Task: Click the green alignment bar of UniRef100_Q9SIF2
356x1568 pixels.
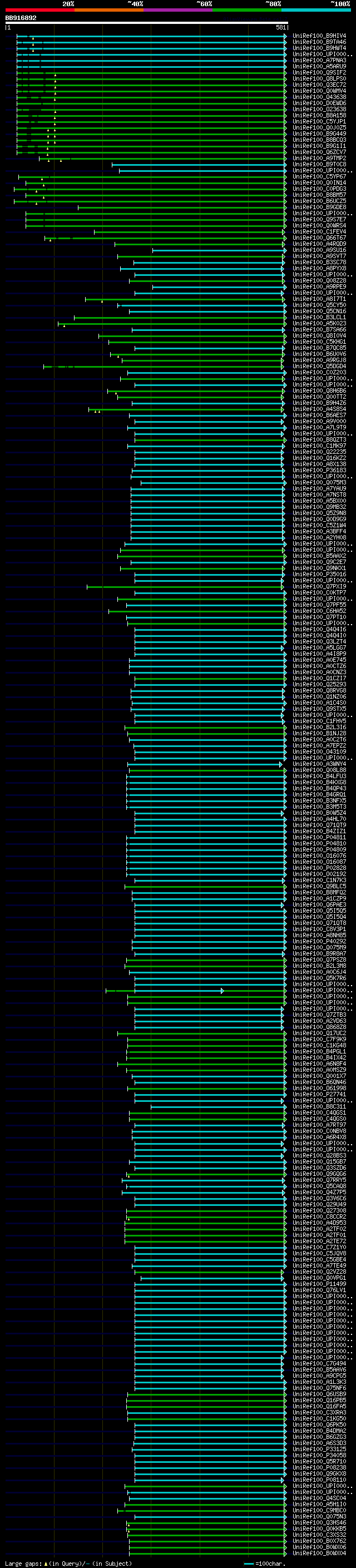Action: pyautogui.click(x=151, y=73)
